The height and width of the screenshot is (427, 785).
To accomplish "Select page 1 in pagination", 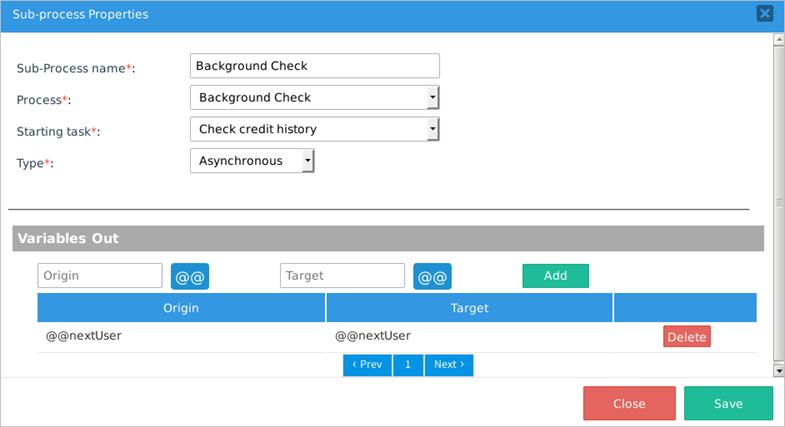I will pyautogui.click(x=408, y=365).
